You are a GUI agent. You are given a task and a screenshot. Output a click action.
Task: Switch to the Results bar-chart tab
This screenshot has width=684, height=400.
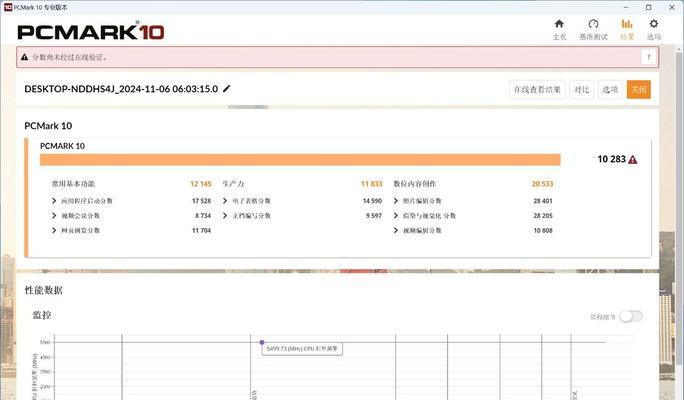click(627, 24)
